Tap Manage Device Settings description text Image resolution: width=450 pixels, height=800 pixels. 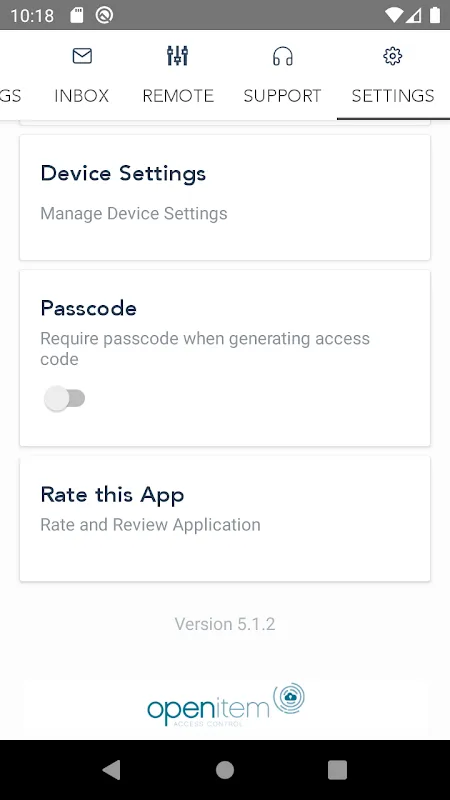point(134,213)
